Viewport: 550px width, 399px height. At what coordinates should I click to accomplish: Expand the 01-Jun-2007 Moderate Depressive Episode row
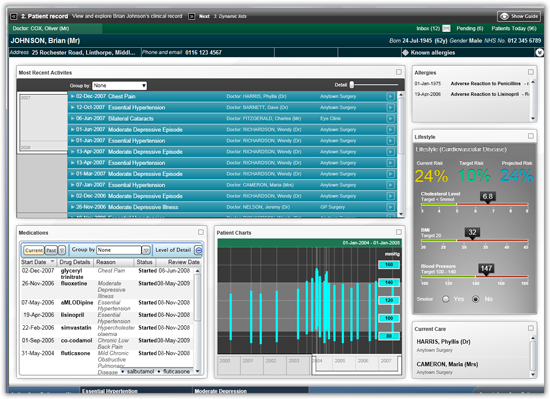coord(73,129)
